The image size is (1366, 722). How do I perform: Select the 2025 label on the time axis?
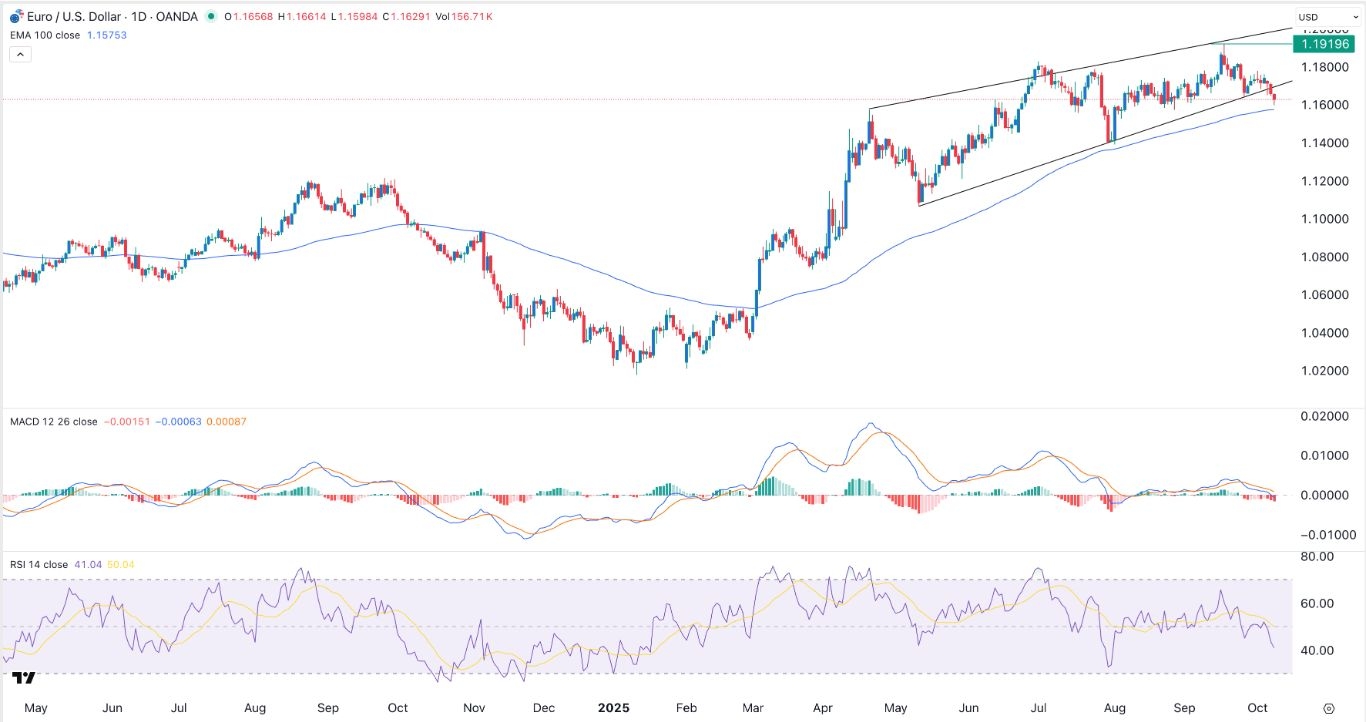click(612, 708)
